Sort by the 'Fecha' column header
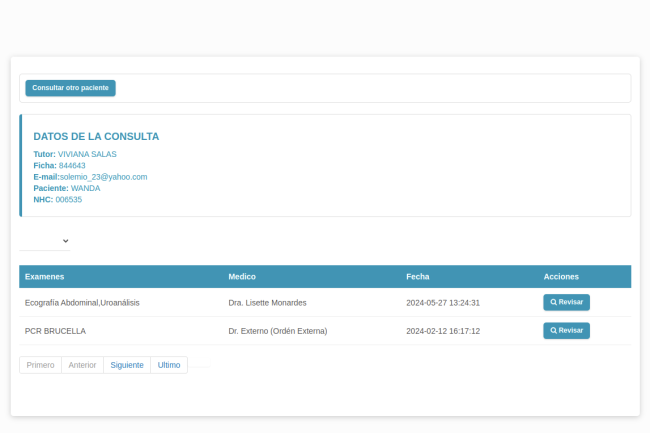The image size is (650, 433). (418, 276)
